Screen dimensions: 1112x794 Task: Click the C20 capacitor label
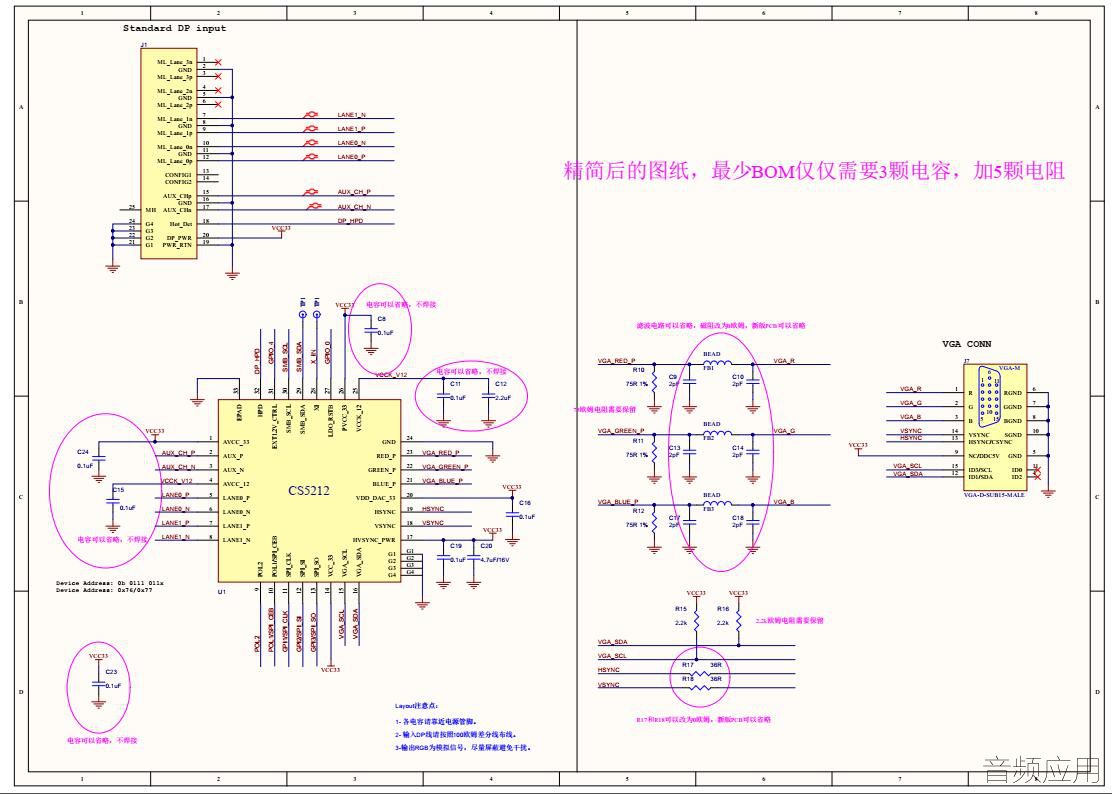tap(486, 546)
